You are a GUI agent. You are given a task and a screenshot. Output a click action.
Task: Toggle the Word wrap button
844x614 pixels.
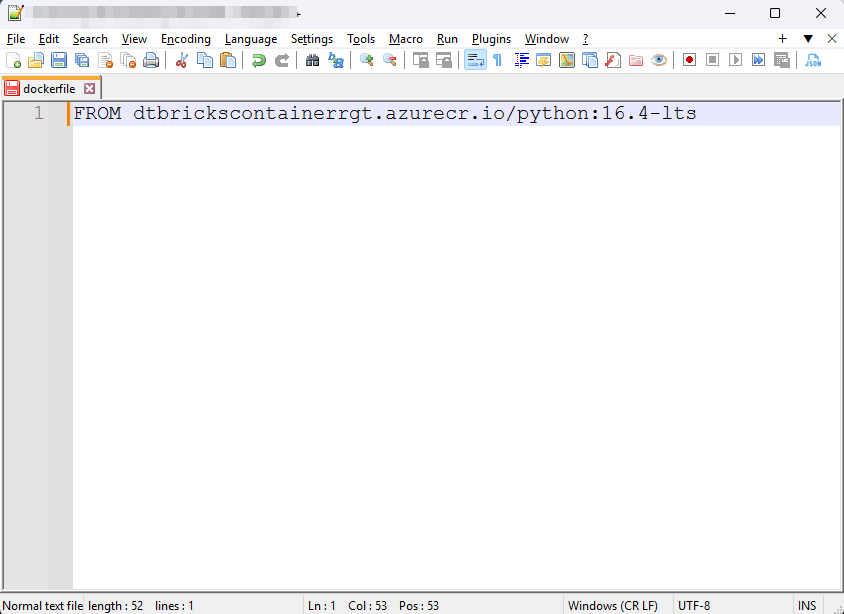pyautogui.click(x=475, y=60)
